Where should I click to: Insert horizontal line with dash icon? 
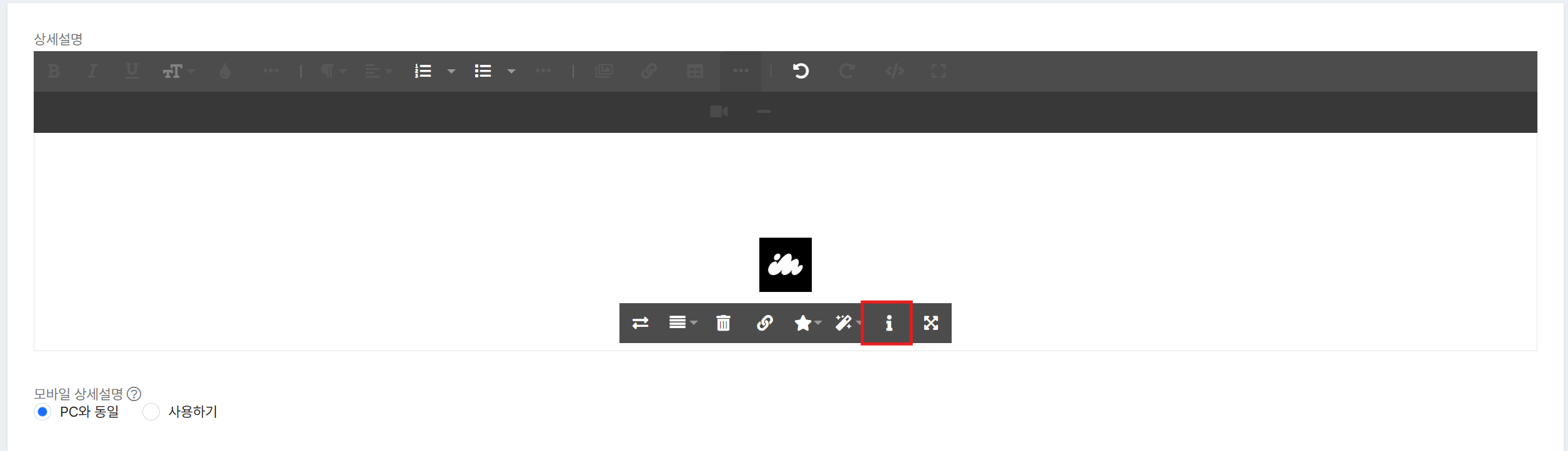click(x=763, y=112)
